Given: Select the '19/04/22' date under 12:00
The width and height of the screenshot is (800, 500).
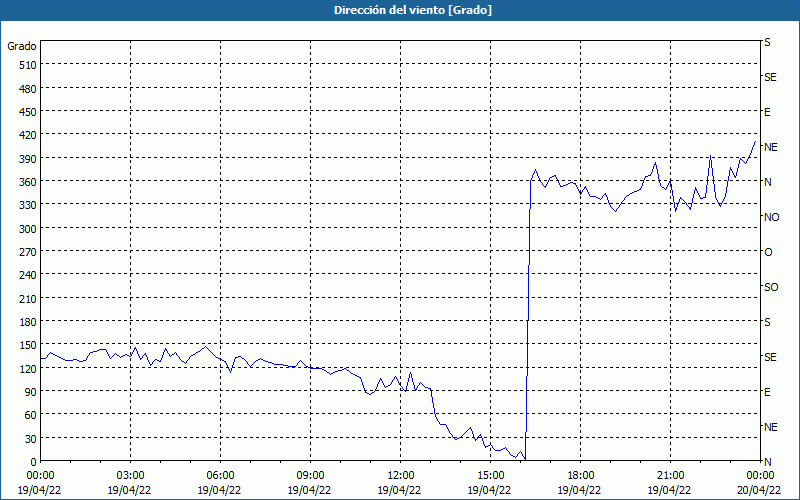Looking at the screenshot, I should pyautogui.click(x=399, y=491).
